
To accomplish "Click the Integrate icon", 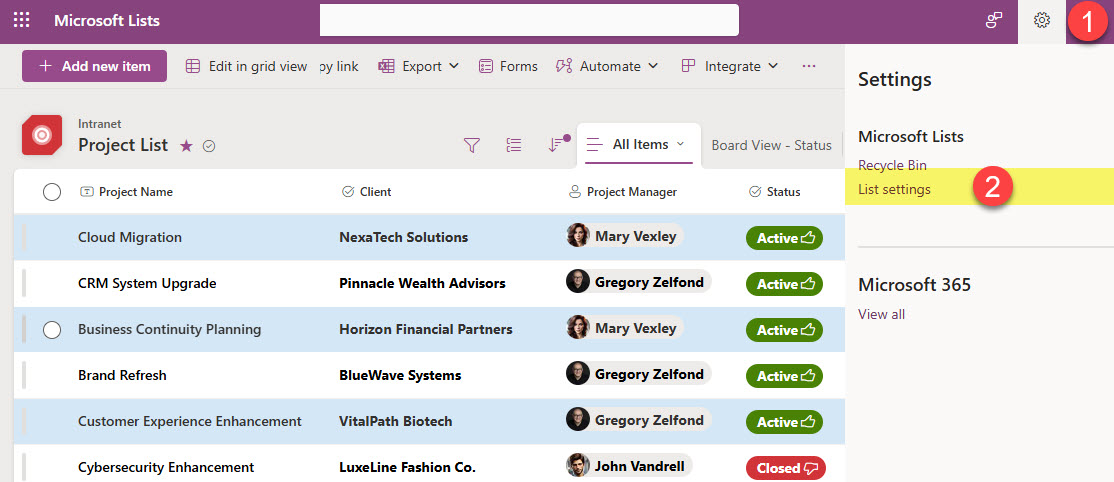I will point(688,66).
